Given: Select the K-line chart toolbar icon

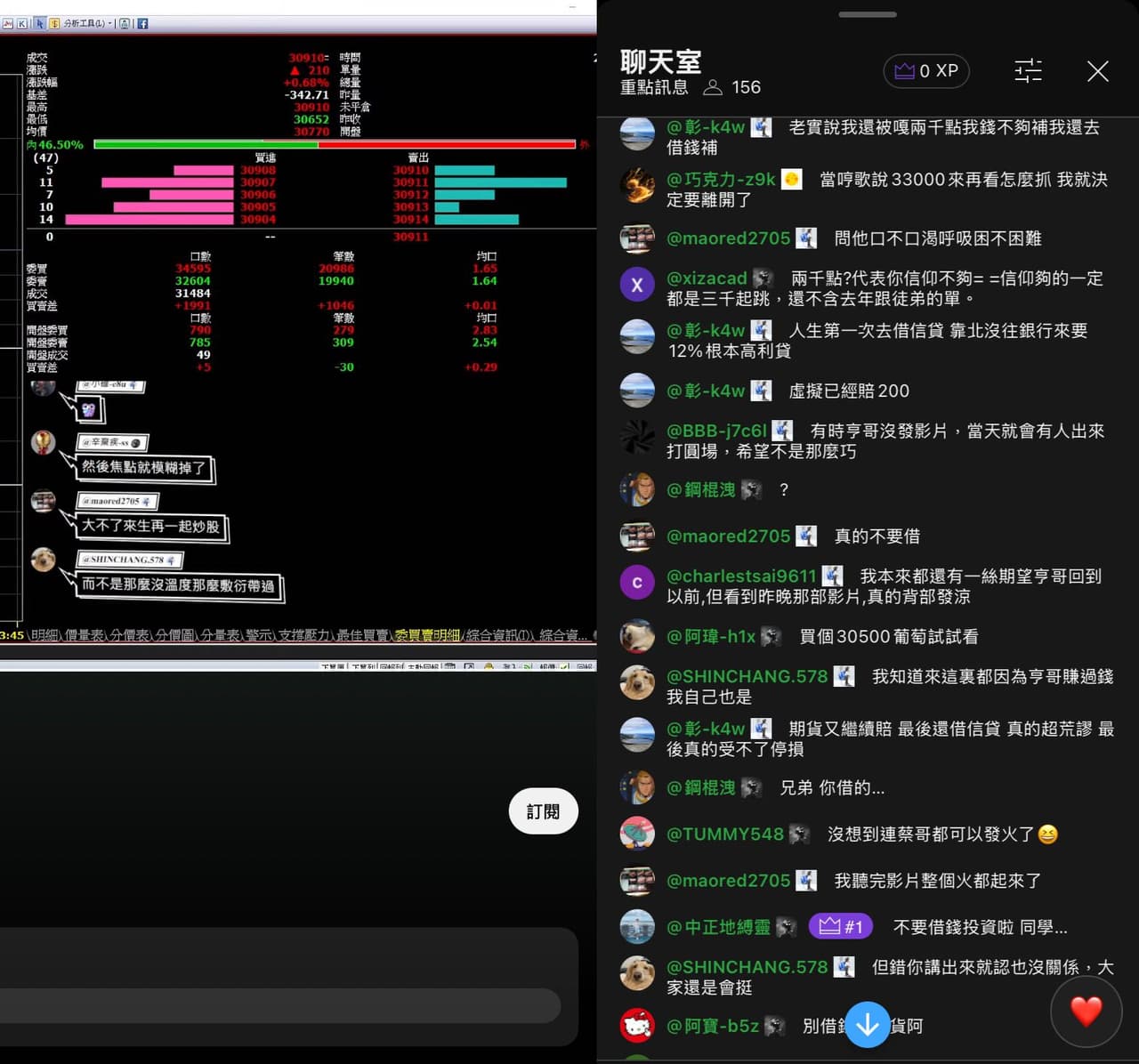Looking at the screenshot, I should 22,23.
